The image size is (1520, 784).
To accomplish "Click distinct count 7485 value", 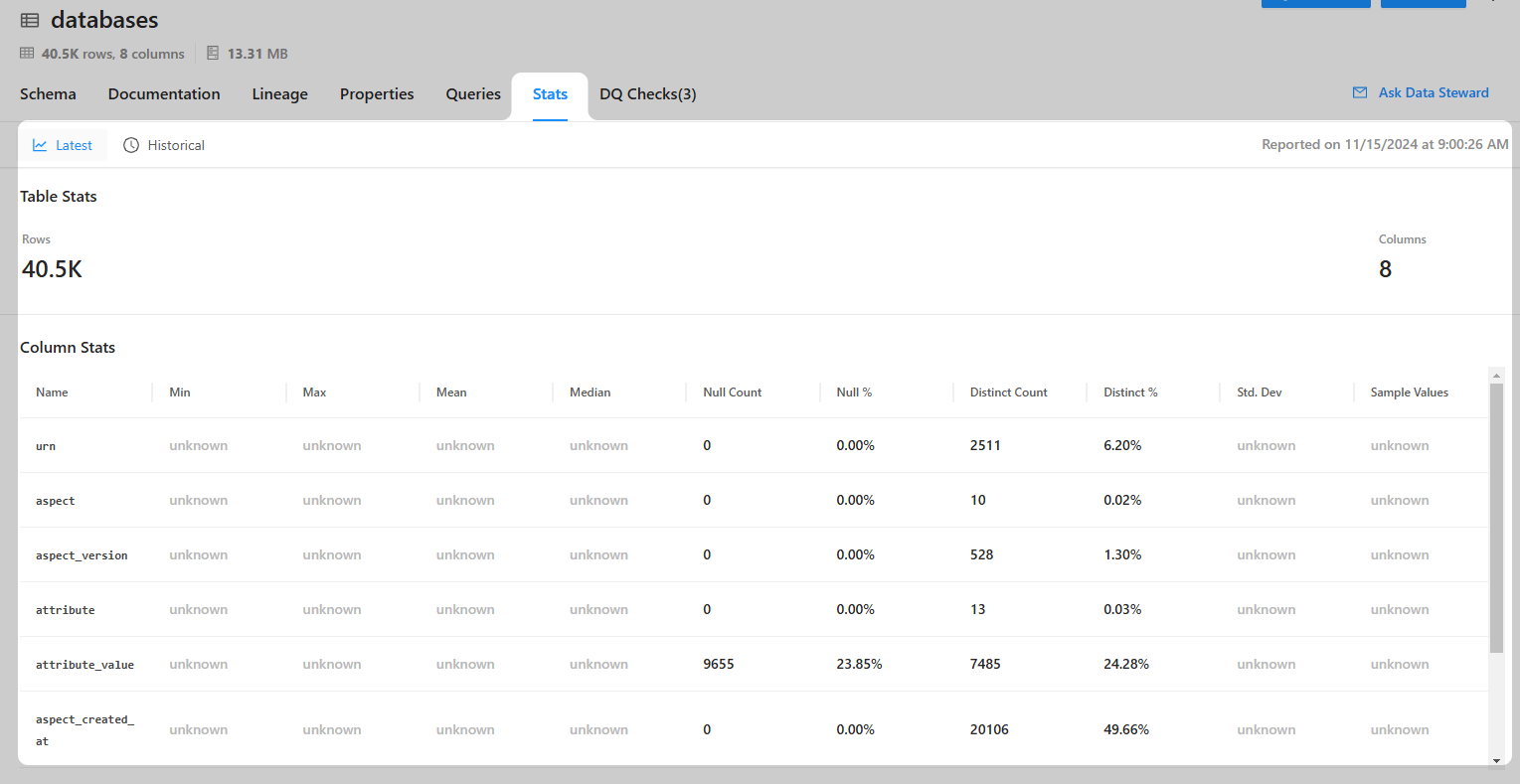I will 985,664.
